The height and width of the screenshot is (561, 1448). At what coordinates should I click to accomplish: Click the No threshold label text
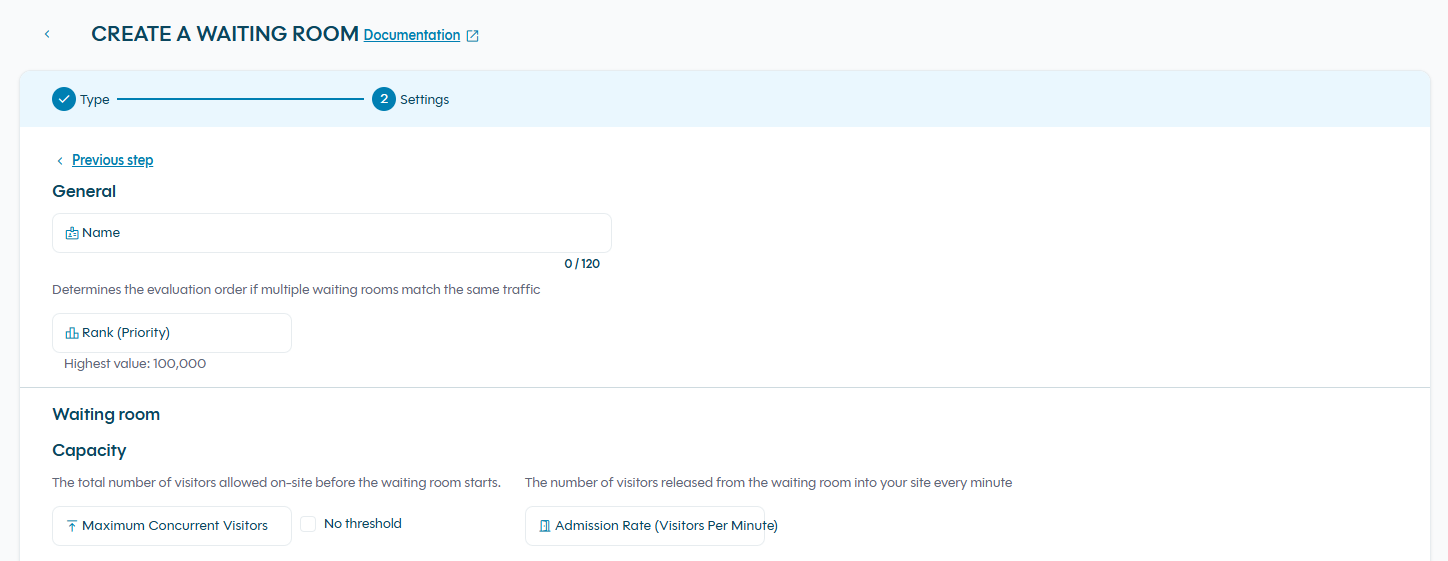pyautogui.click(x=363, y=524)
